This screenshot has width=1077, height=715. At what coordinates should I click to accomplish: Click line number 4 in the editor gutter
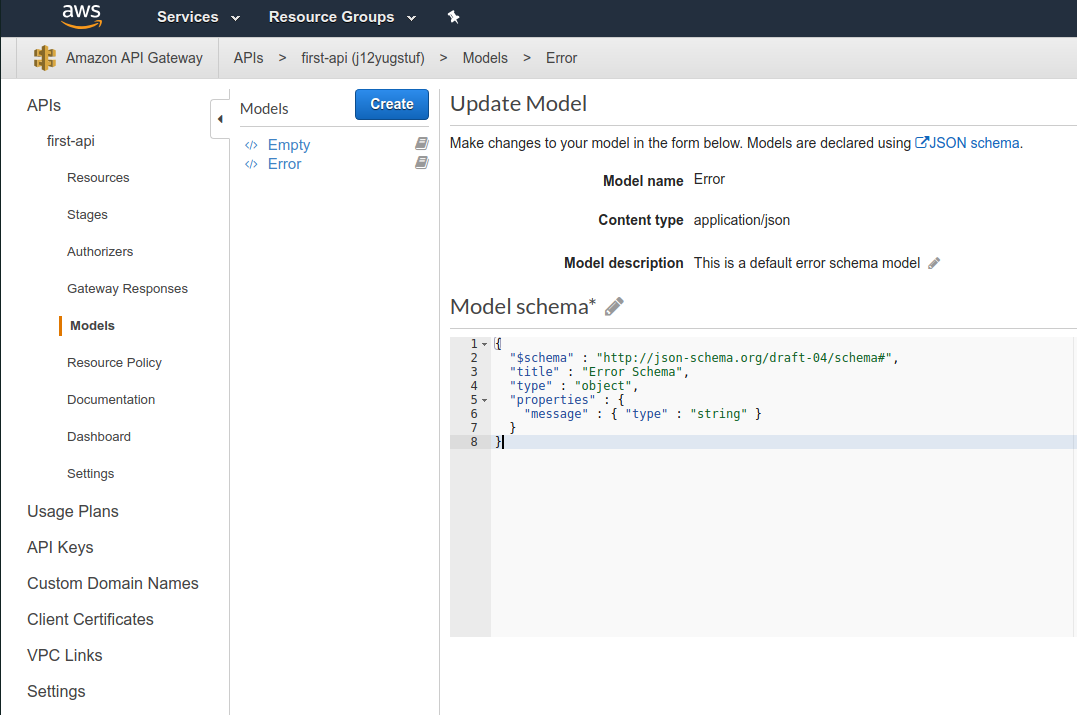(474, 386)
